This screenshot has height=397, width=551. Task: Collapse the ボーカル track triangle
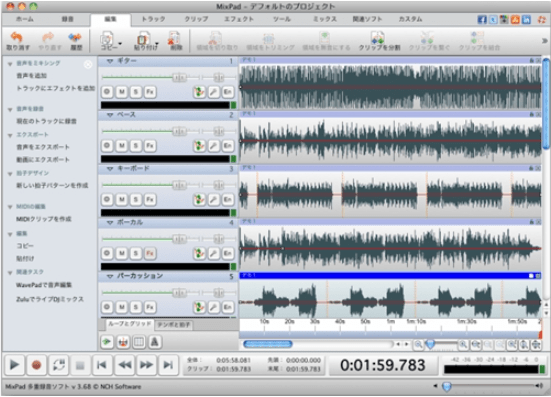click(x=110, y=222)
